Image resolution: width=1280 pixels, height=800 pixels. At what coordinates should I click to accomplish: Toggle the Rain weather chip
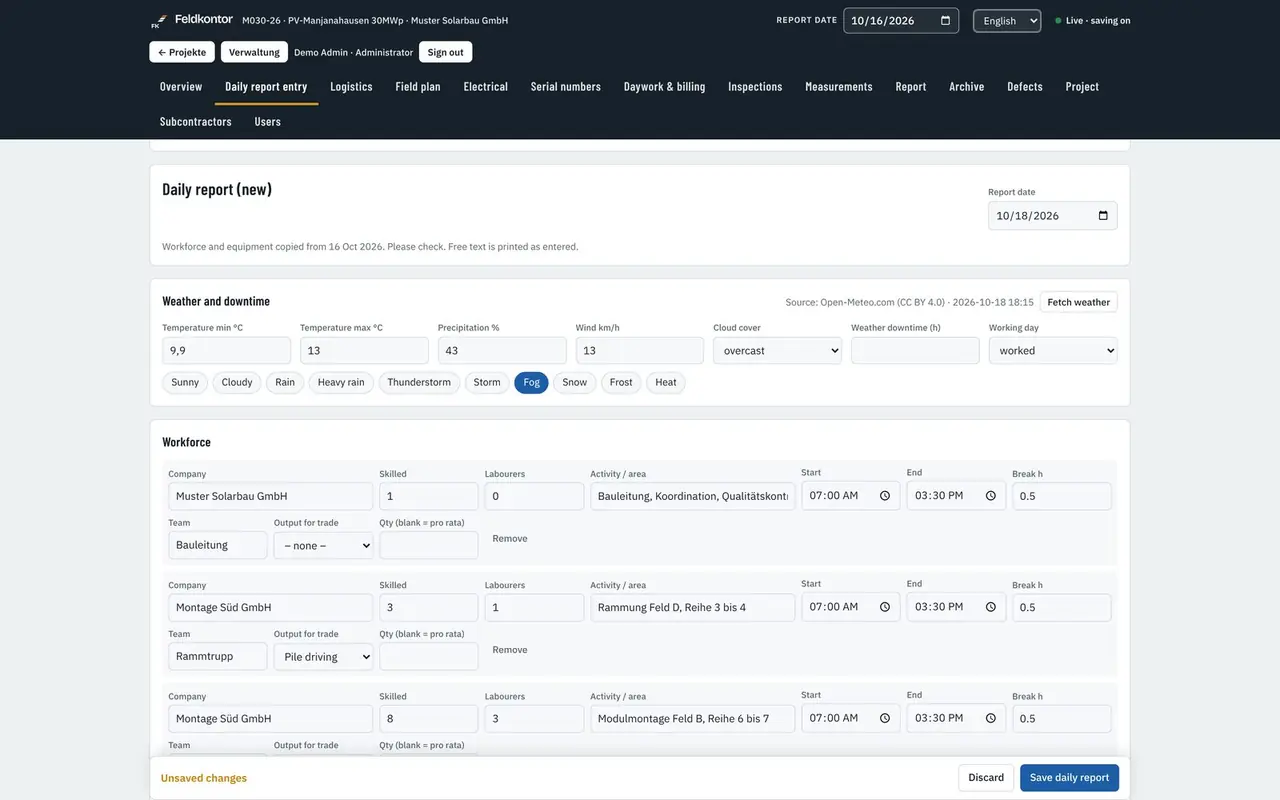pyautogui.click(x=285, y=383)
